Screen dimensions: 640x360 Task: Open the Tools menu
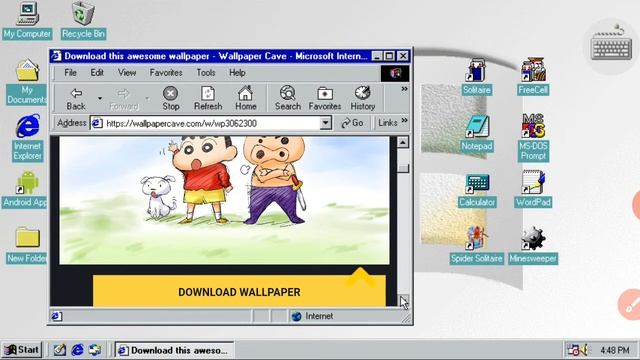[x=206, y=73]
